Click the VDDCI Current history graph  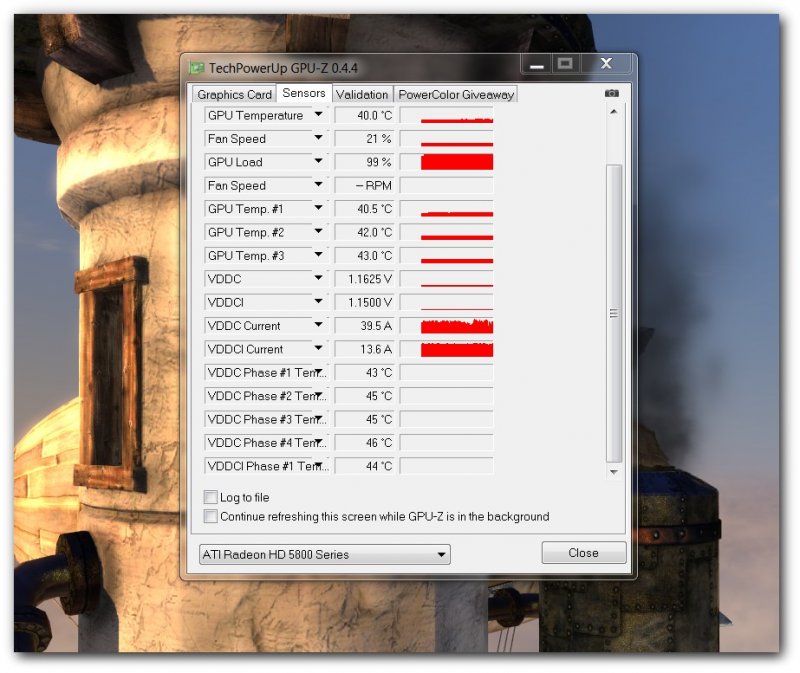pyautogui.click(x=446, y=350)
